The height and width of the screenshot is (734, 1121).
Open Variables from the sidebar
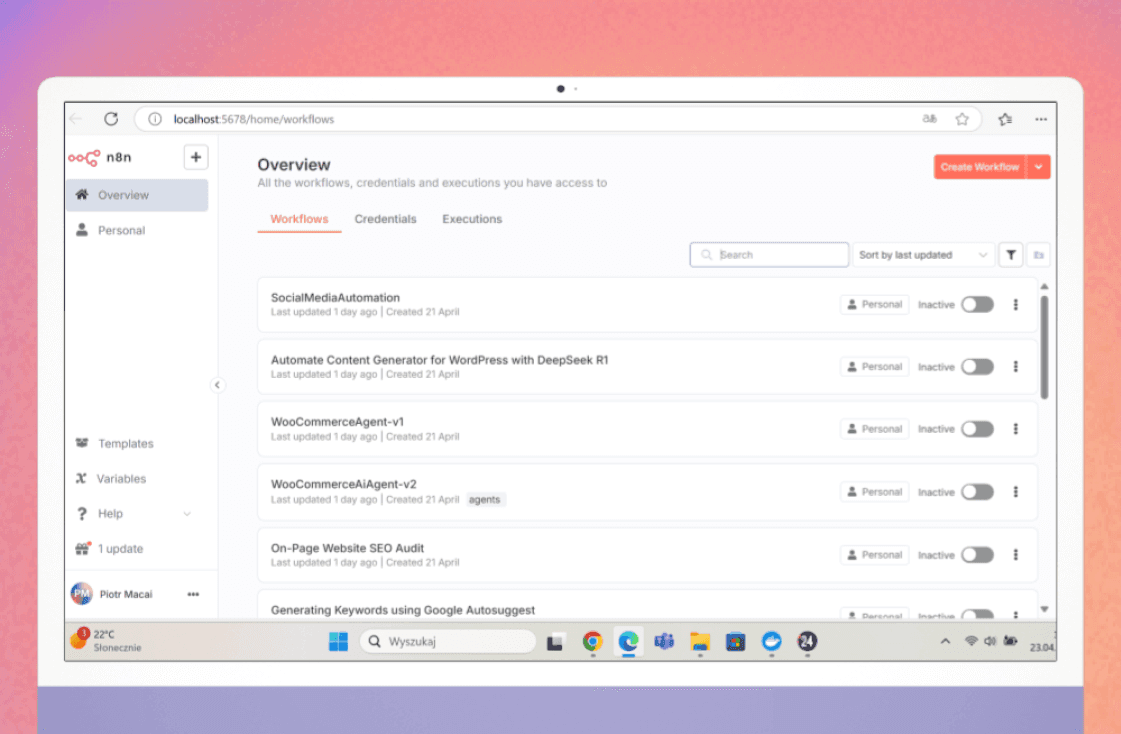click(x=121, y=478)
